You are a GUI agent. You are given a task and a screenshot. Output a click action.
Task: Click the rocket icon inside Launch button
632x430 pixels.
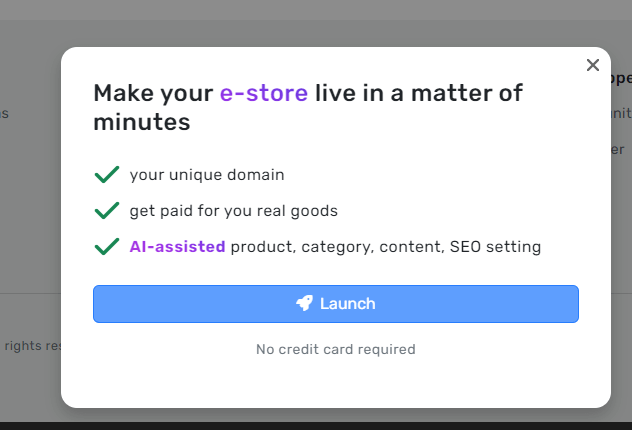pos(304,303)
